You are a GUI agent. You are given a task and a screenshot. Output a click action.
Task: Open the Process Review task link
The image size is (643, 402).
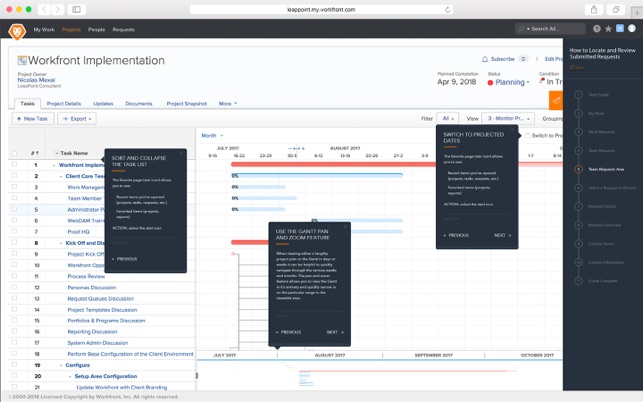point(86,276)
